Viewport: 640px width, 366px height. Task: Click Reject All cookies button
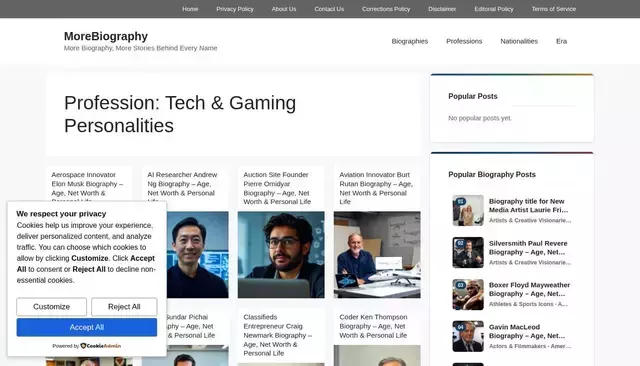[x=124, y=306]
